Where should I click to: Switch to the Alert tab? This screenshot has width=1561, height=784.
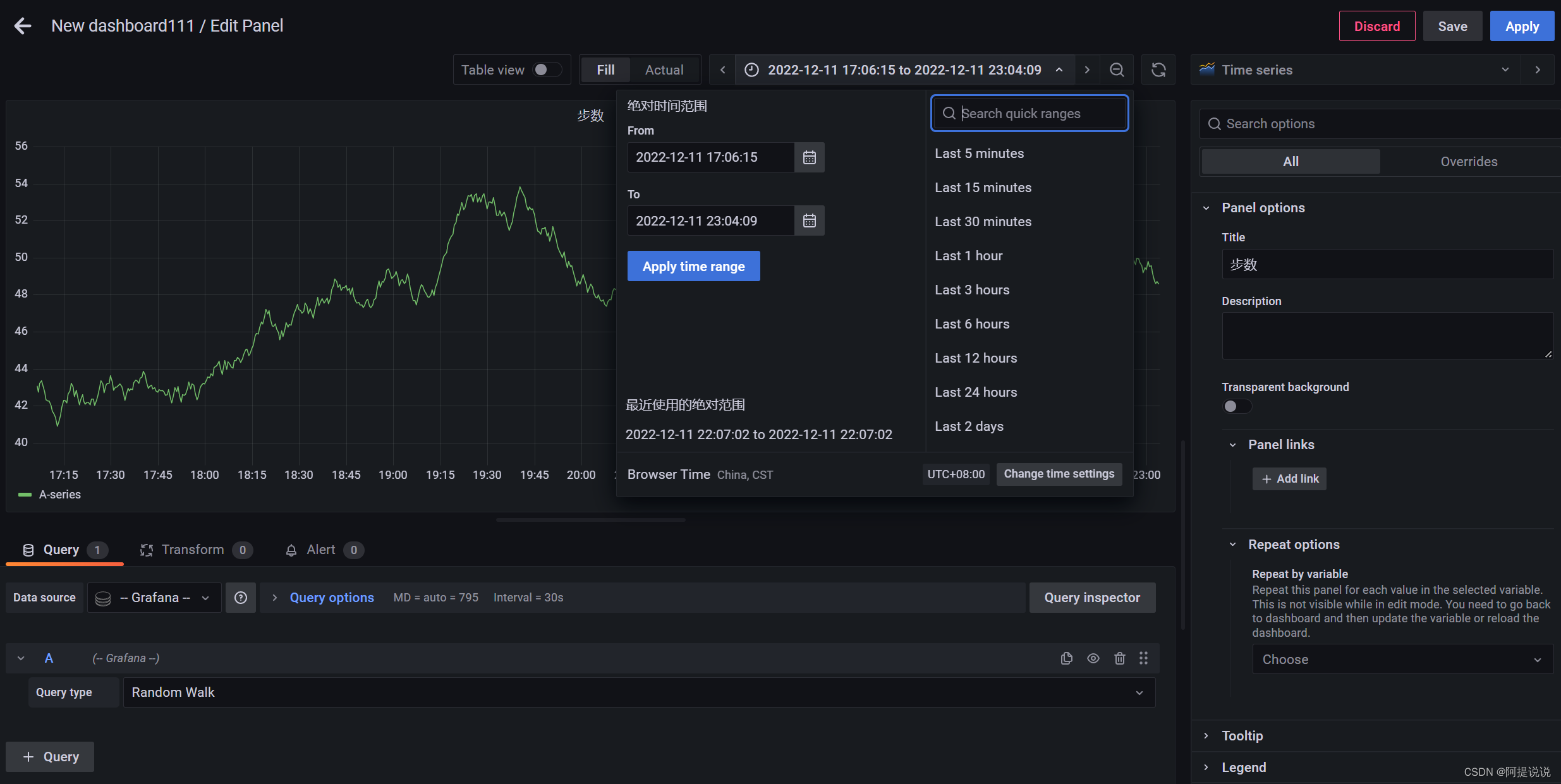[x=325, y=550]
